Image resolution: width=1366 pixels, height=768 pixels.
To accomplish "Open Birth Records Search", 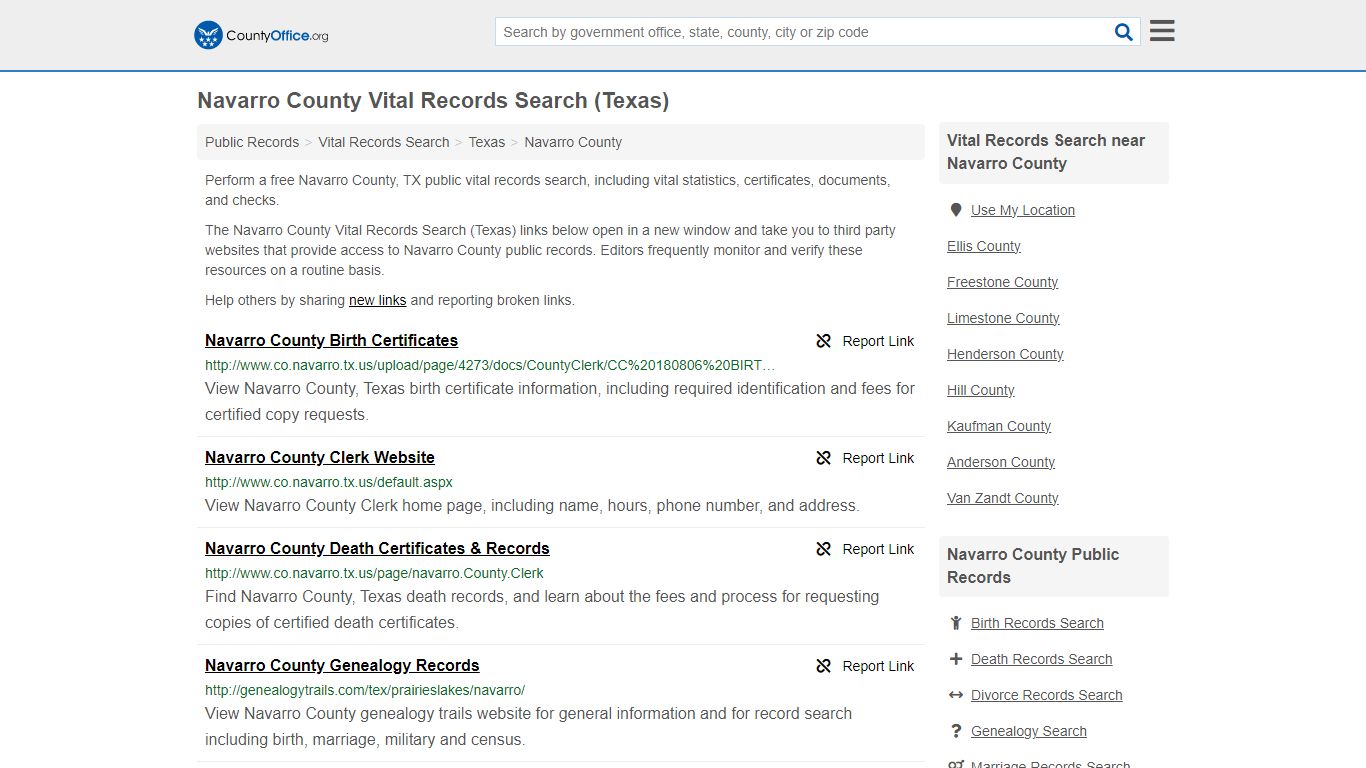I will [1037, 623].
